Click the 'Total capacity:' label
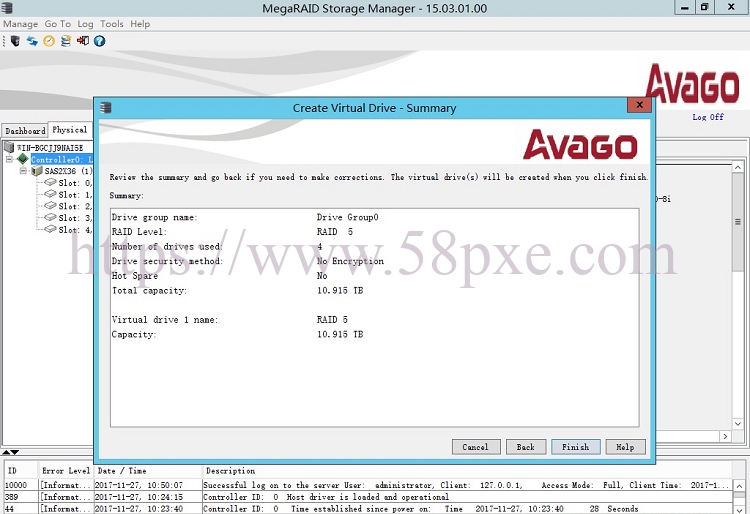 149,290
